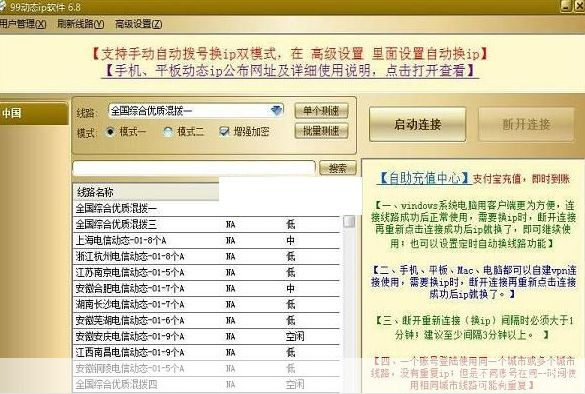Select the 中国 sidebar tab

[x=34, y=113]
